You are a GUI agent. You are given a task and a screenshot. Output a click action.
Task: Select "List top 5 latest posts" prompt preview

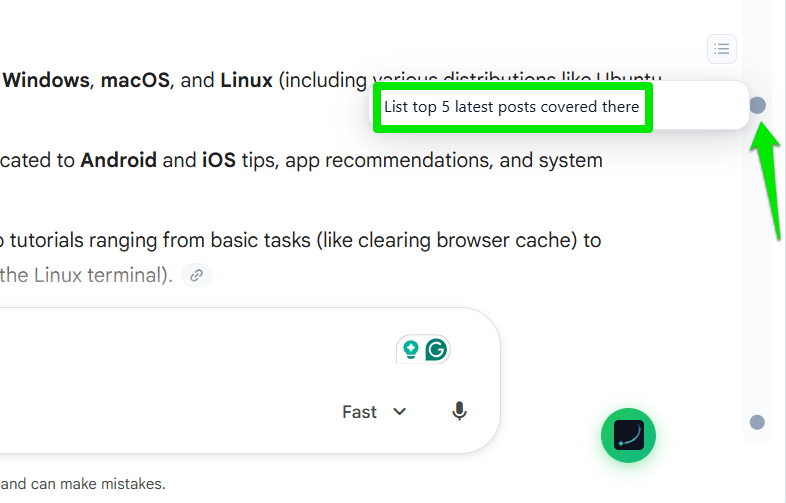point(512,107)
